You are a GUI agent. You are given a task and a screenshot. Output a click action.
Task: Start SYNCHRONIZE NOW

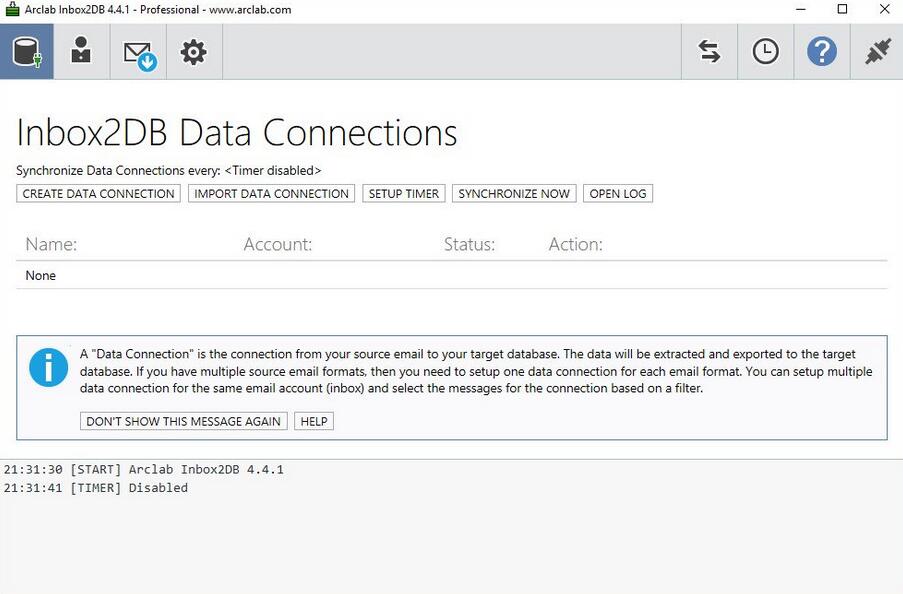click(x=514, y=194)
